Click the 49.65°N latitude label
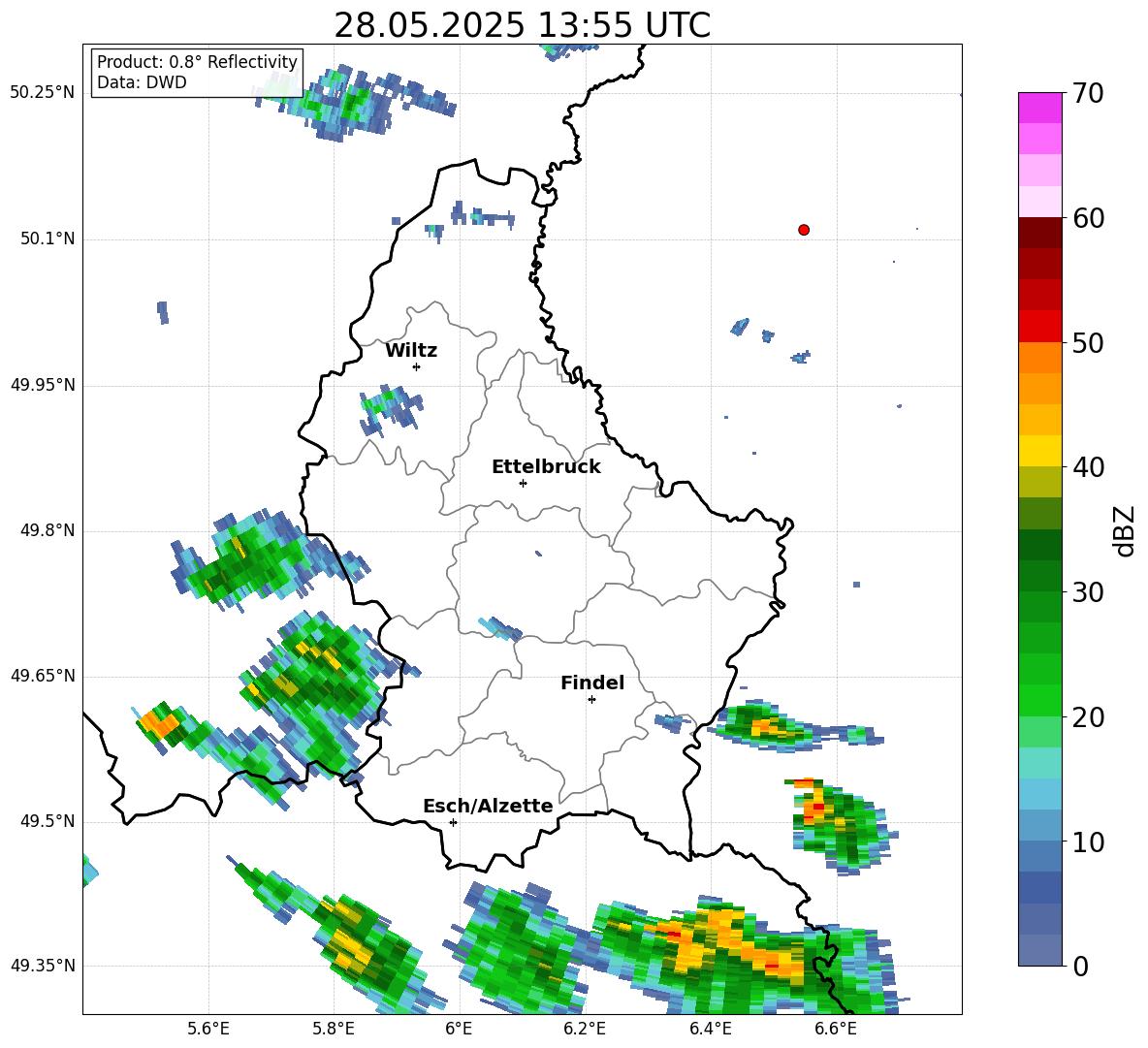The width and height of the screenshot is (1148, 1048). (x=42, y=676)
